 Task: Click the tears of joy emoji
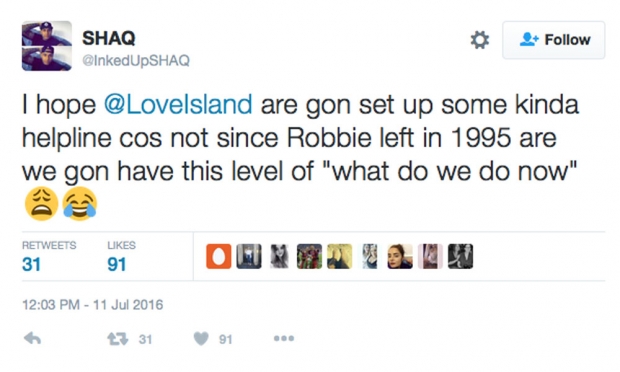point(80,204)
